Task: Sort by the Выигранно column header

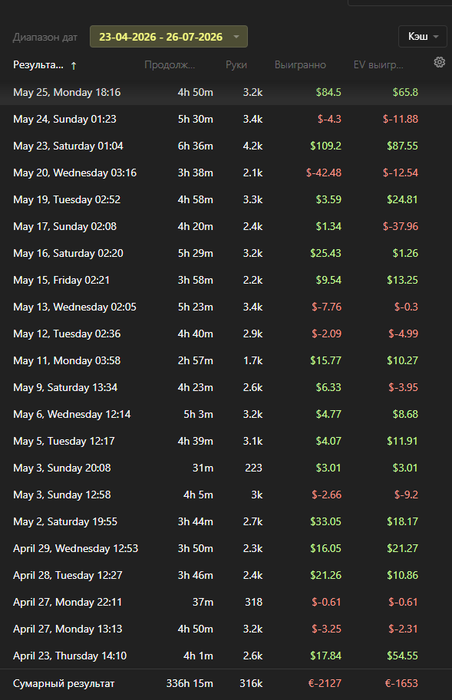Action: [300, 65]
